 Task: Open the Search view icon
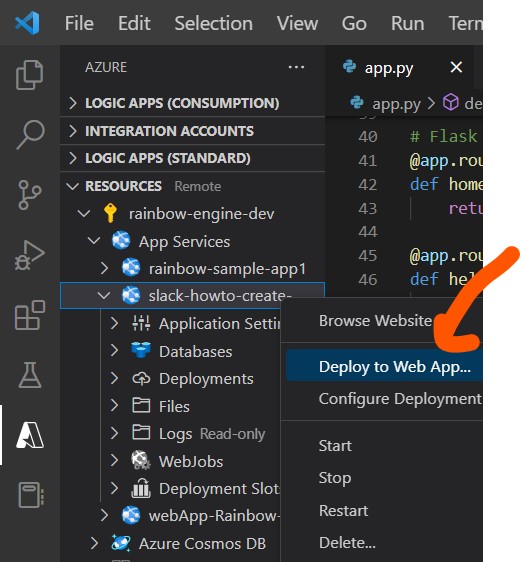click(x=30, y=135)
